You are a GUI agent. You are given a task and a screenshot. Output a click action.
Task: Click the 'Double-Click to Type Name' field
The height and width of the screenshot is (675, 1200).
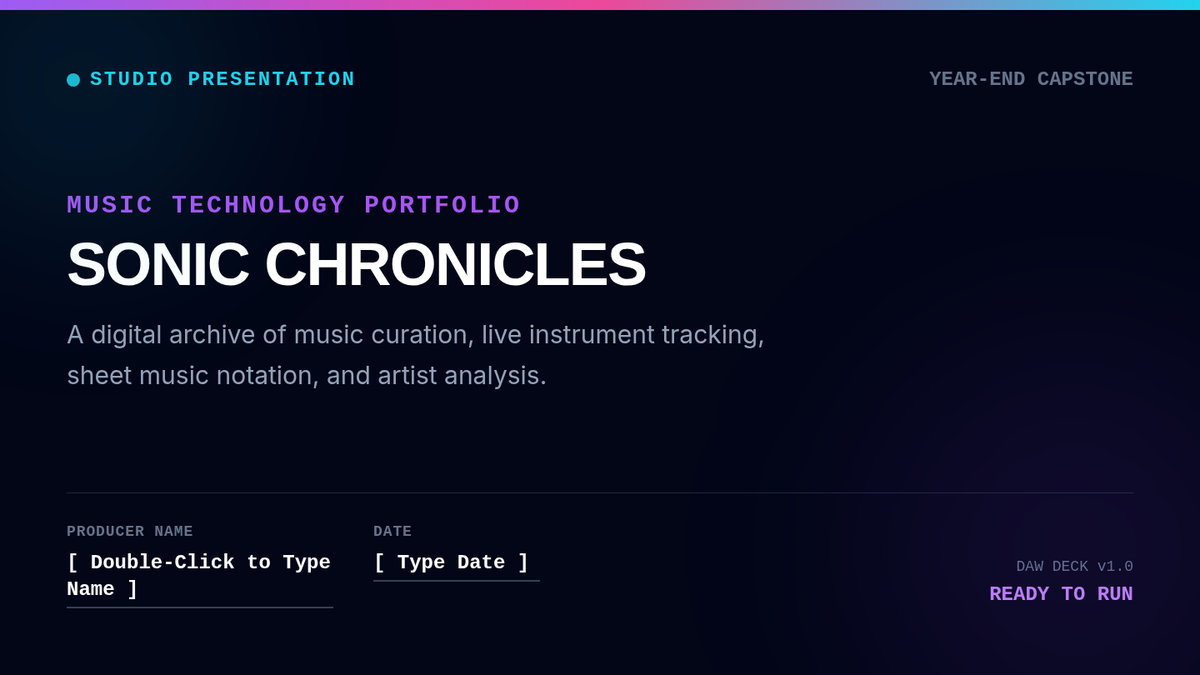click(x=200, y=576)
